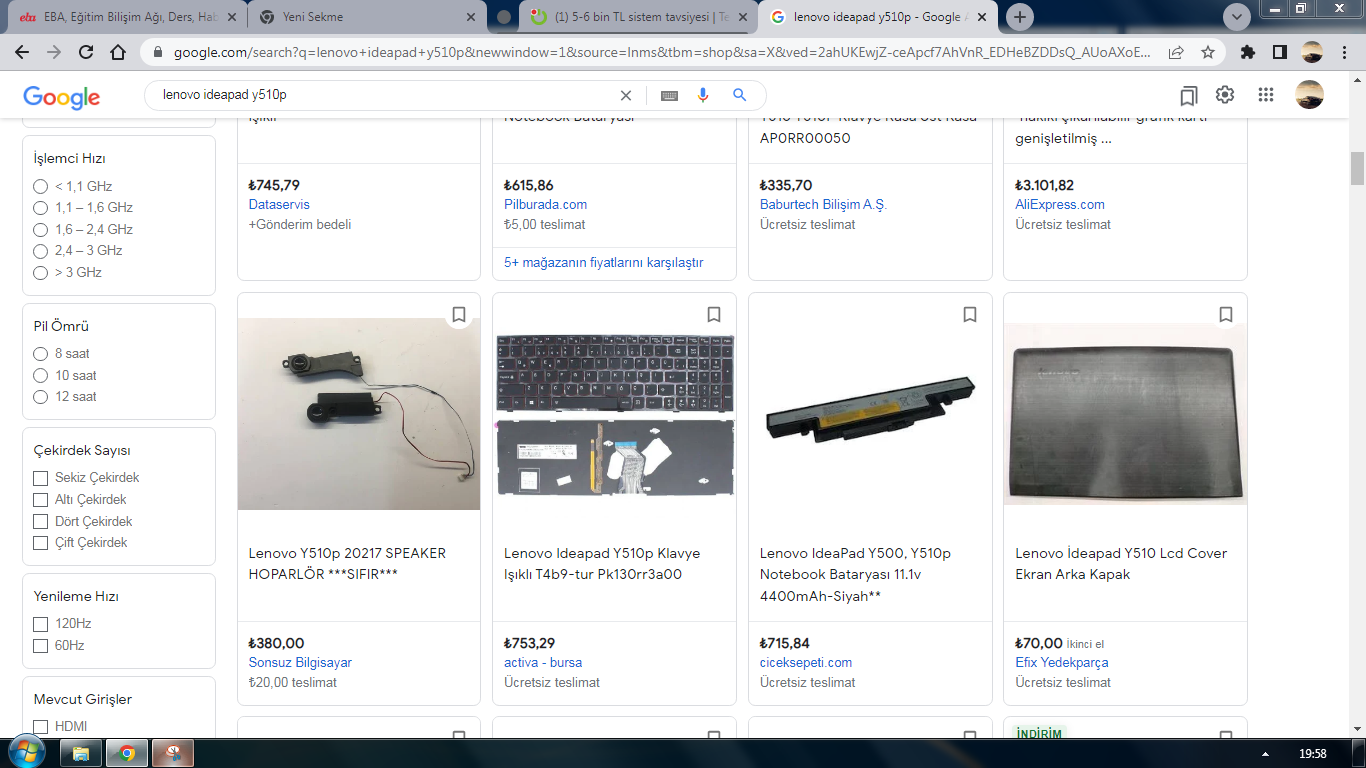Save the Y500, Y510p Notebook Bataryası product
The image size is (1366, 768).
pos(970,315)
